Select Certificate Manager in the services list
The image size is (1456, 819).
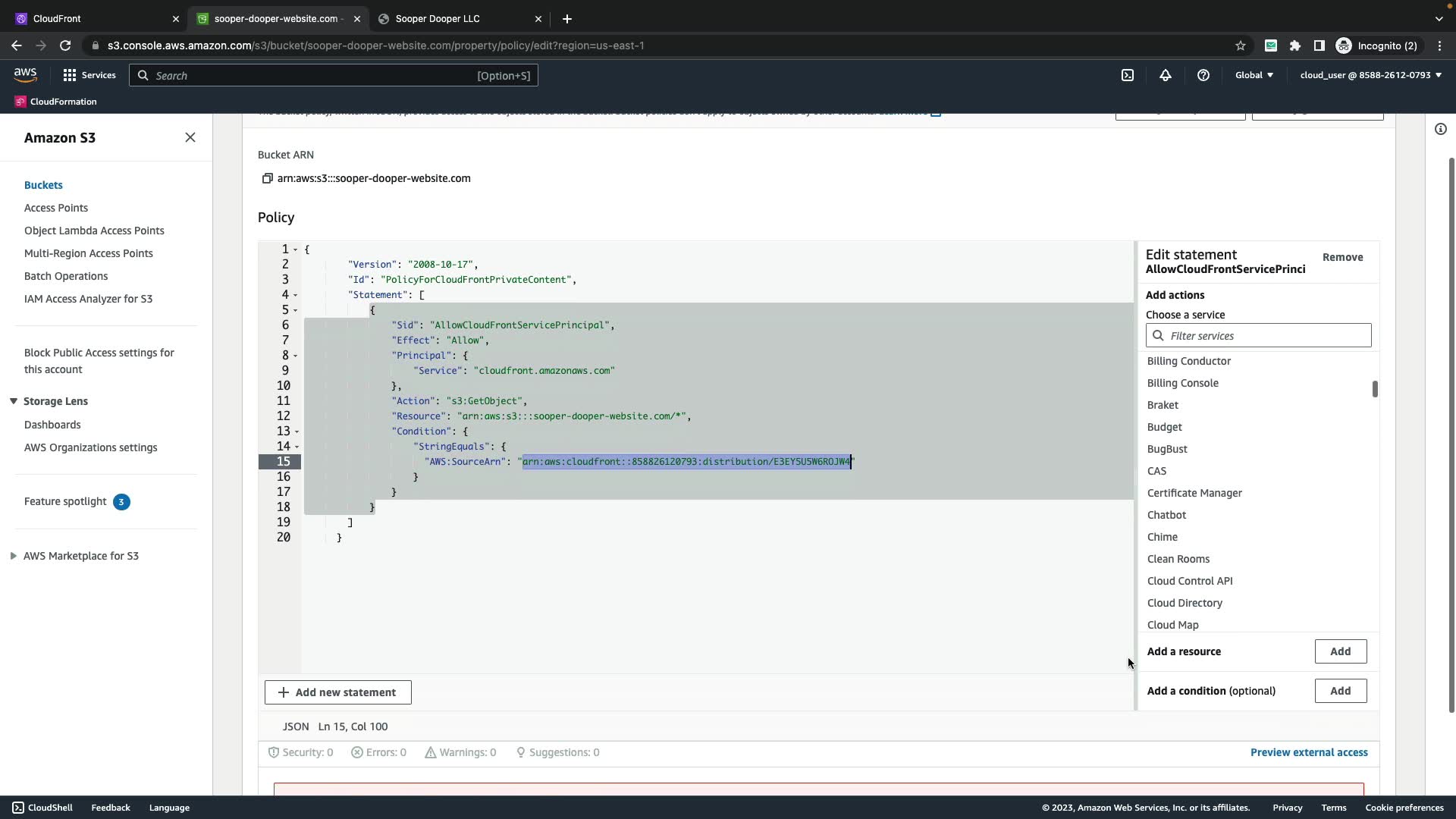pyautogui.click(x=1194, y=493)
